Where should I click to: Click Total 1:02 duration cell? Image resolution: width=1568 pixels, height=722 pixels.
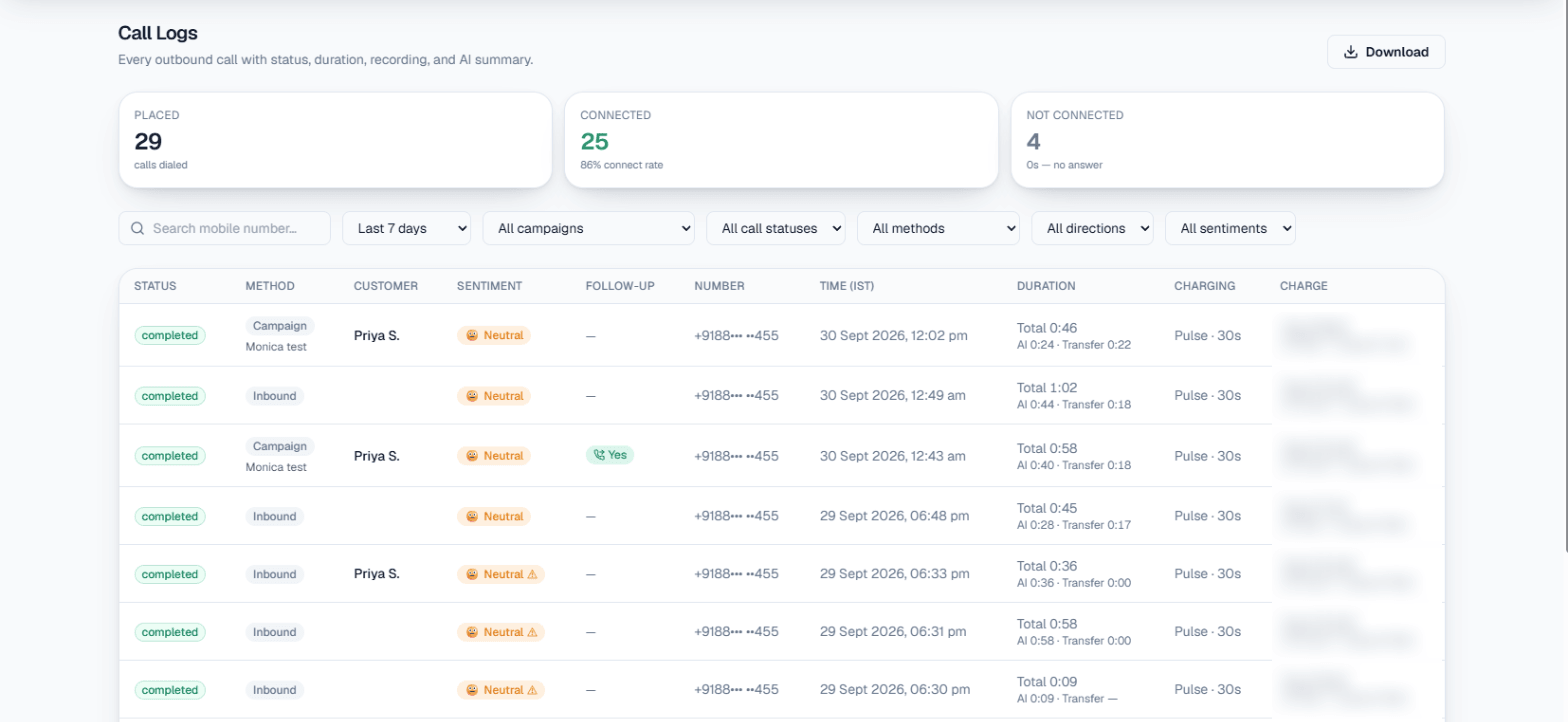(x=1075, y=396)
